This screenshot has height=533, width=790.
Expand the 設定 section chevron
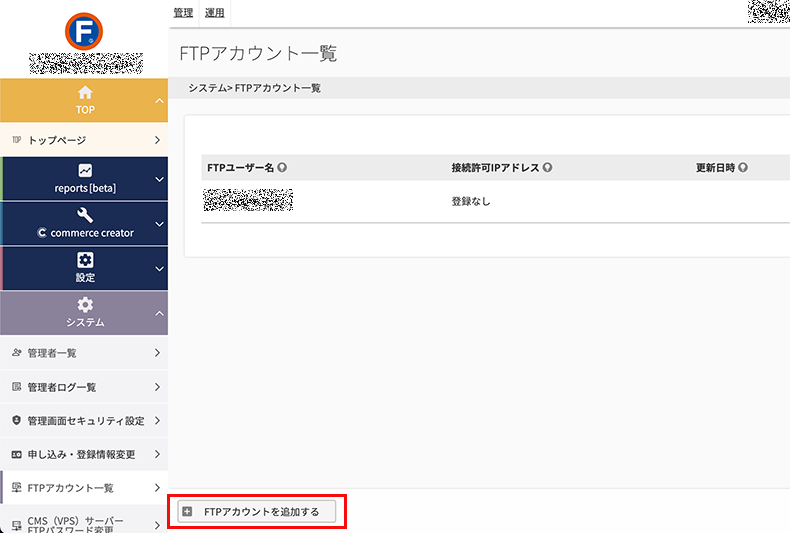[x=159, y=269]
